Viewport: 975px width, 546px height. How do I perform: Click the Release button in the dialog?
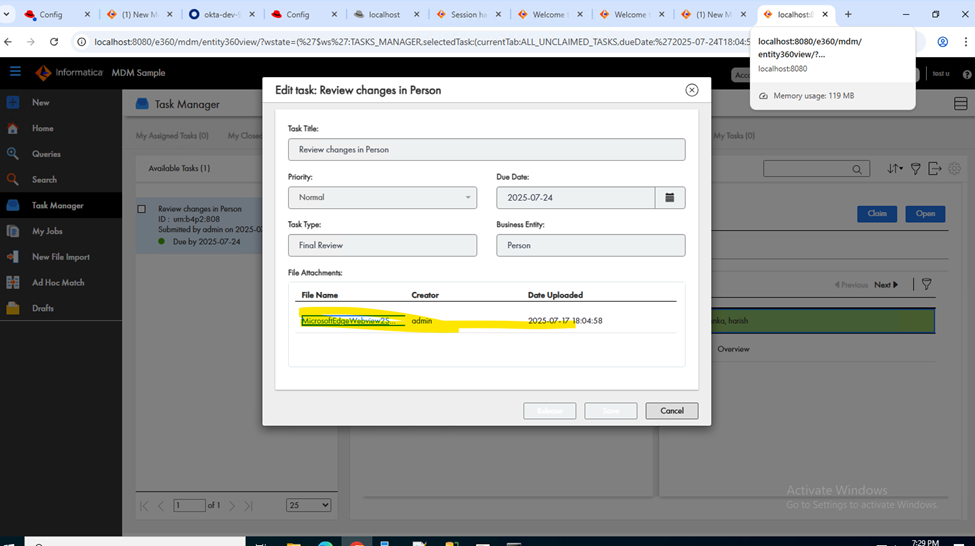550,410
